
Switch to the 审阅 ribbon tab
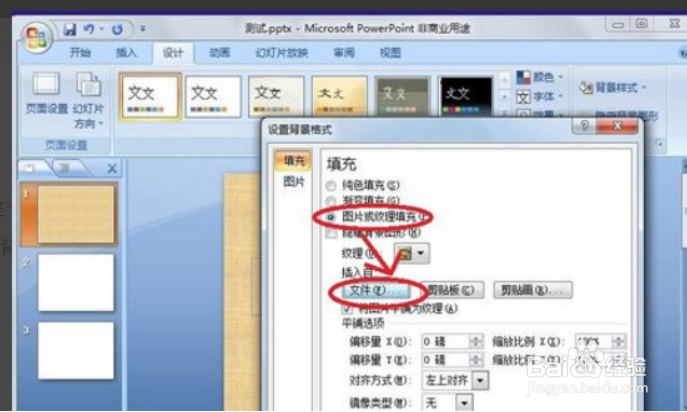click(344, 53)
